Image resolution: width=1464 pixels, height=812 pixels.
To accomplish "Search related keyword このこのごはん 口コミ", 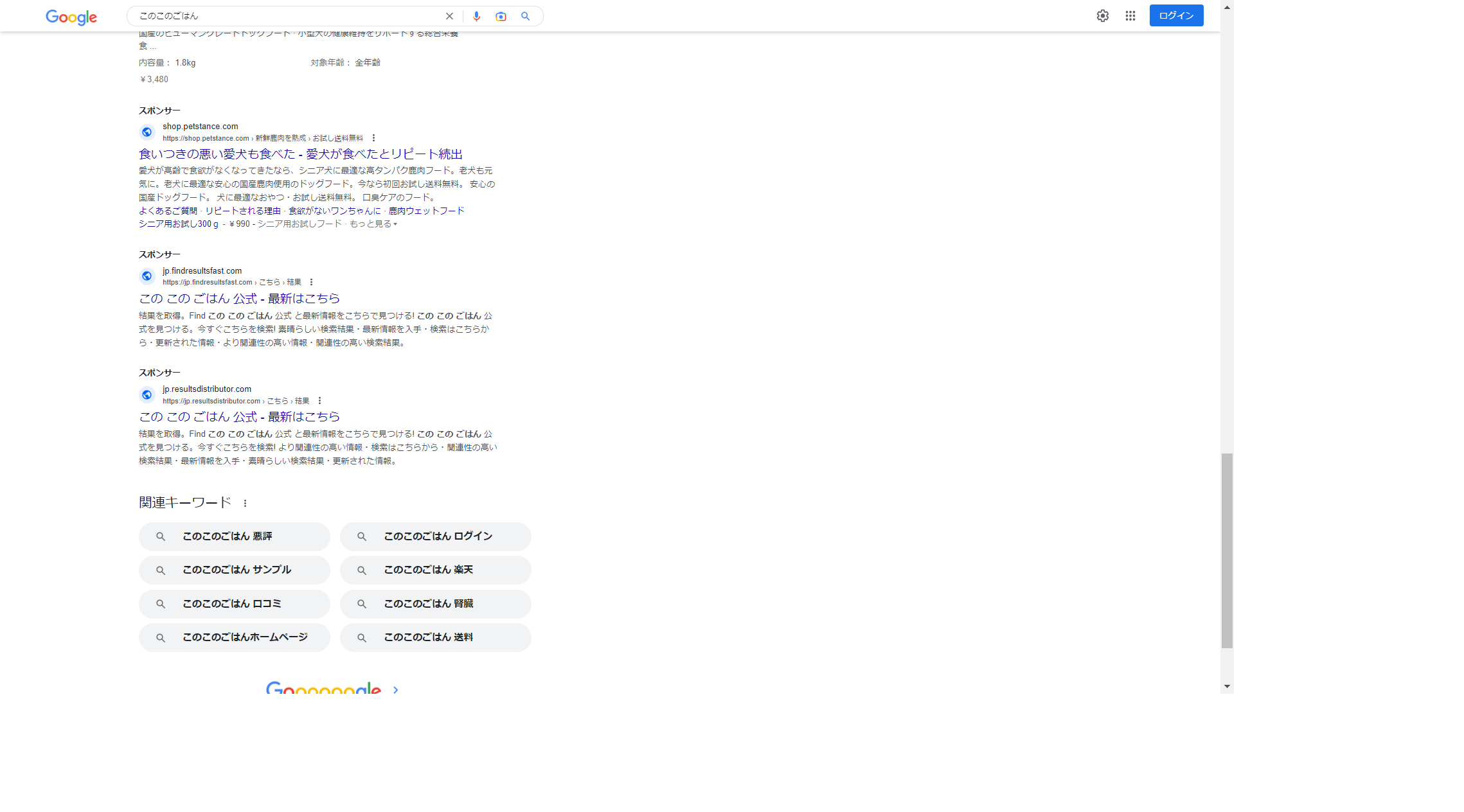I will coord(234,604).
